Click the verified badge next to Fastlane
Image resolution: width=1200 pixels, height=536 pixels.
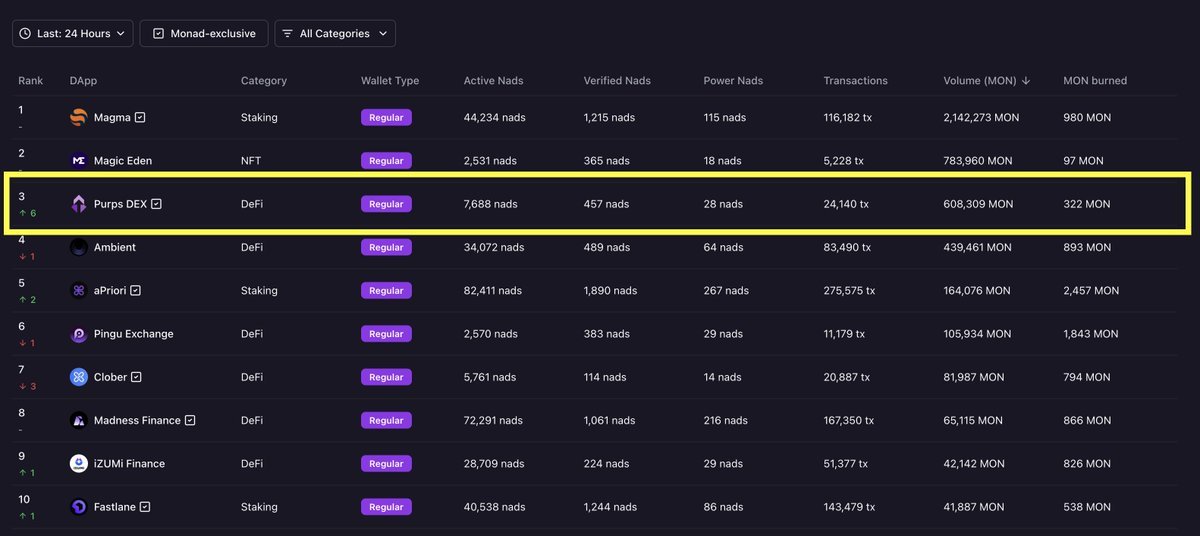pyautogui.click(x=145, y=507)
